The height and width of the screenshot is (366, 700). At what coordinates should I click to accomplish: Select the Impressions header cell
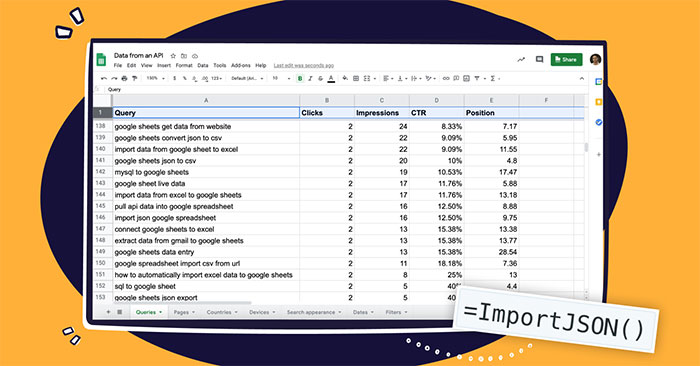382,113
